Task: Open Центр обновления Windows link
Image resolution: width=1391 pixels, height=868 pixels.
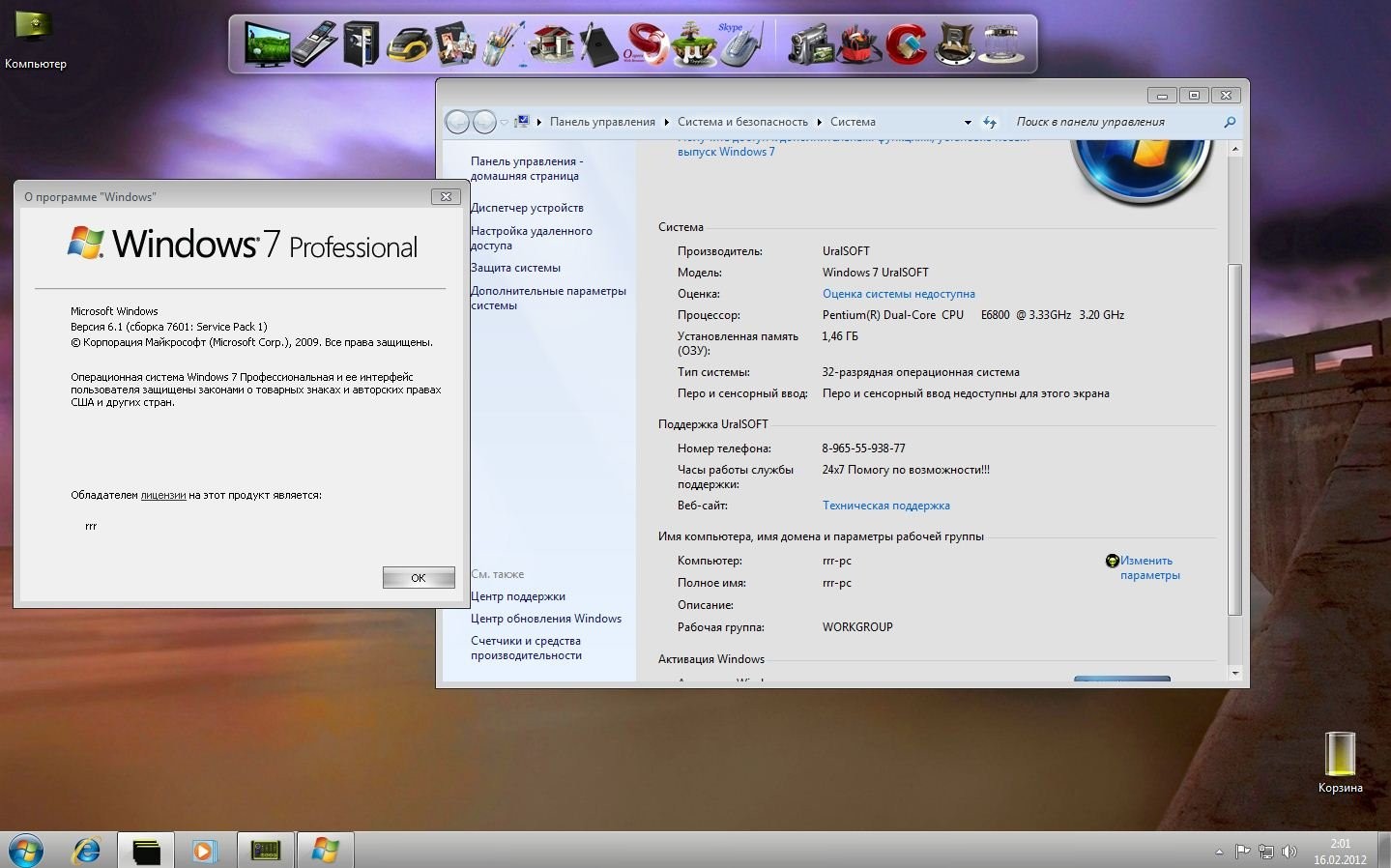Action: [x=545, y=619]
